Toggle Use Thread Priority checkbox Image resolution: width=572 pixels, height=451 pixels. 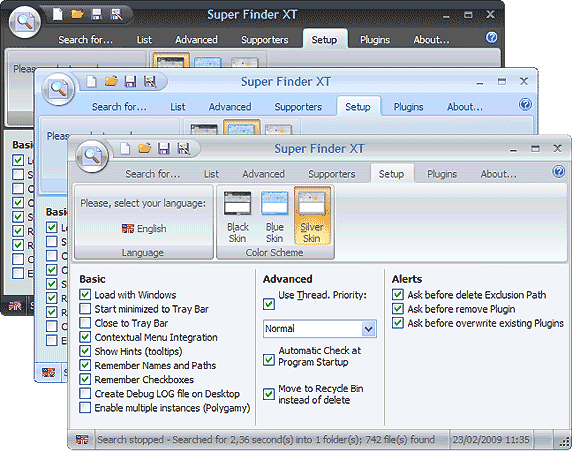[269, 304]
